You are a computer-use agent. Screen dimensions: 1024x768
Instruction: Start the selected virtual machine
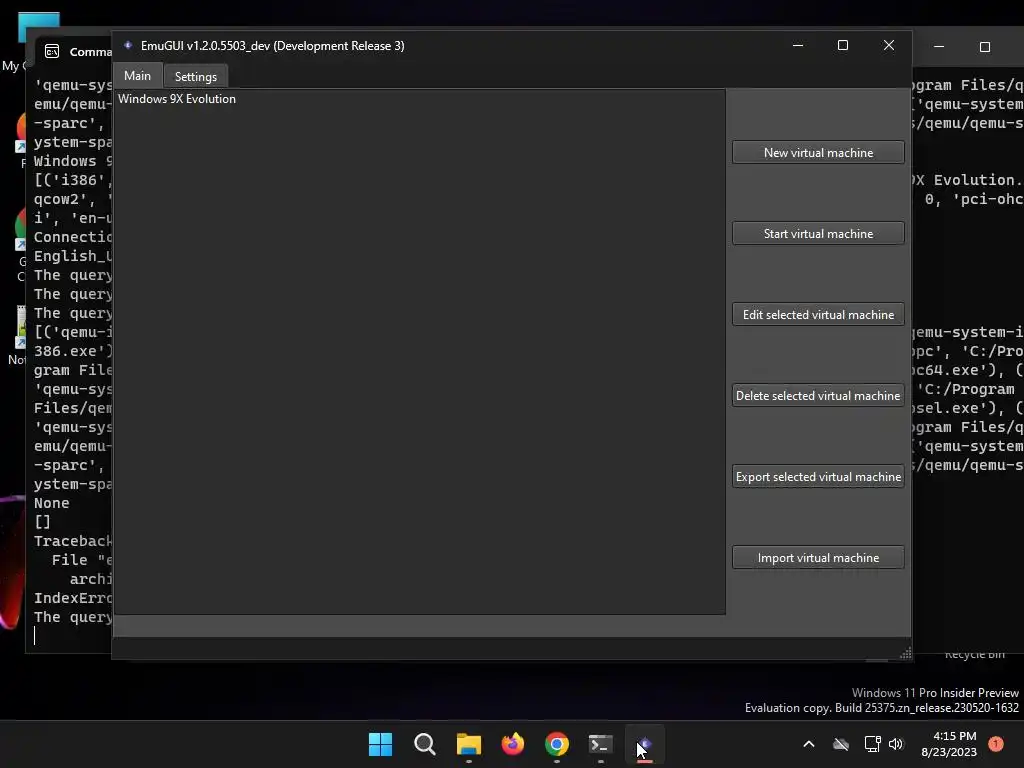tap(818, 233)
